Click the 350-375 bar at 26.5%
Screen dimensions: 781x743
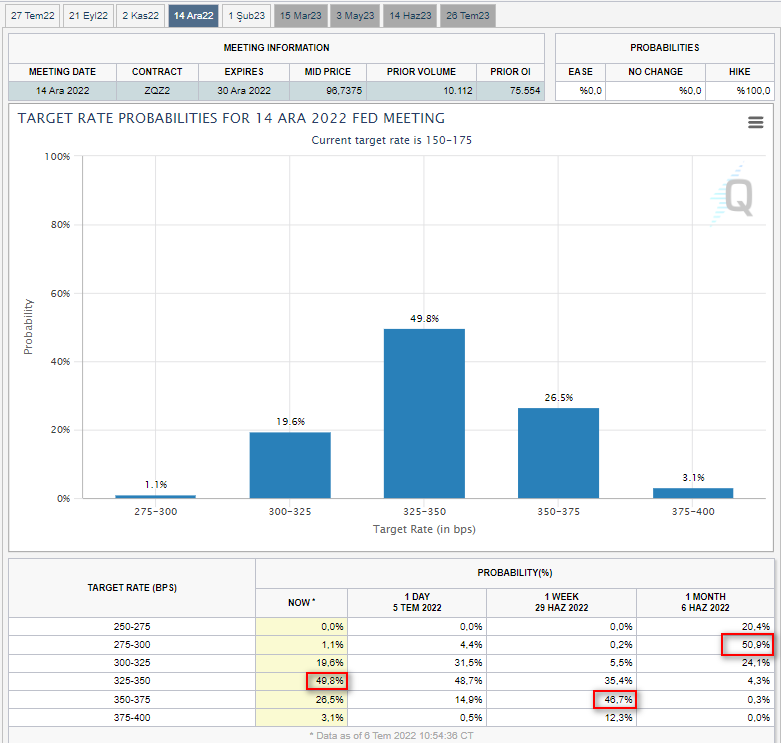(x=558, y=453)
